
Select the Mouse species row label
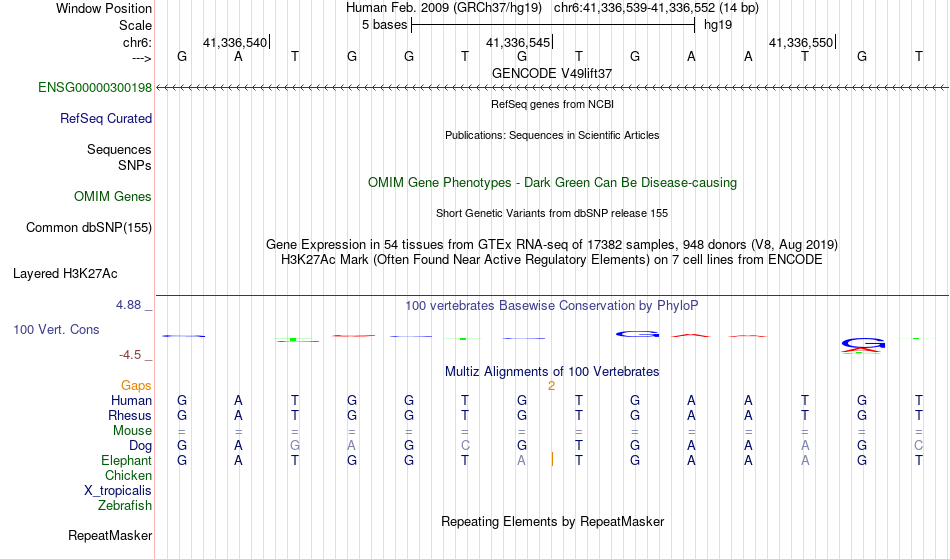click(x=132, y=431)
